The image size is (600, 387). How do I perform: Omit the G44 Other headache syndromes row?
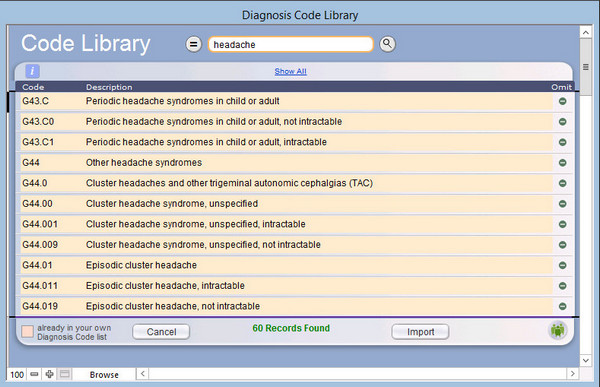point(562,163)
